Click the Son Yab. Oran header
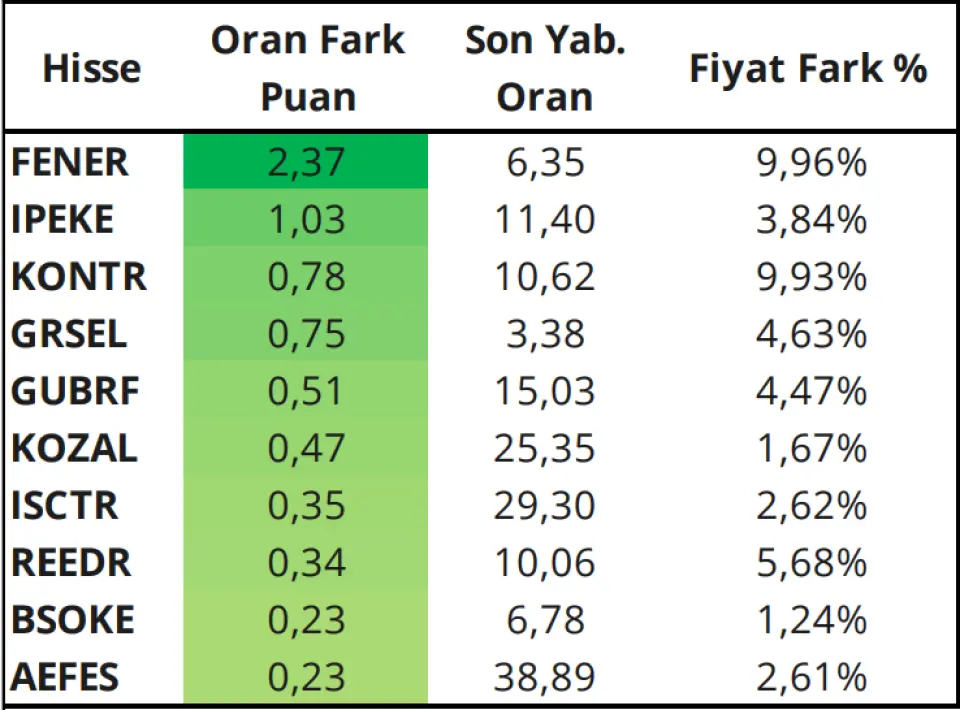Screen dimensions: 960x710 pyautogui.click(x=545, y=68)
